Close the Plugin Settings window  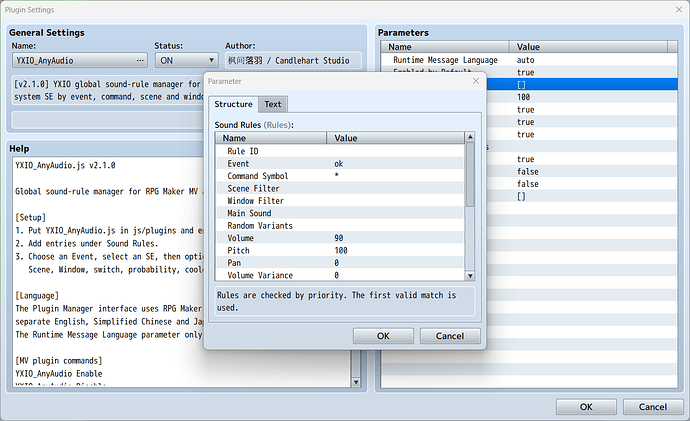679,9
